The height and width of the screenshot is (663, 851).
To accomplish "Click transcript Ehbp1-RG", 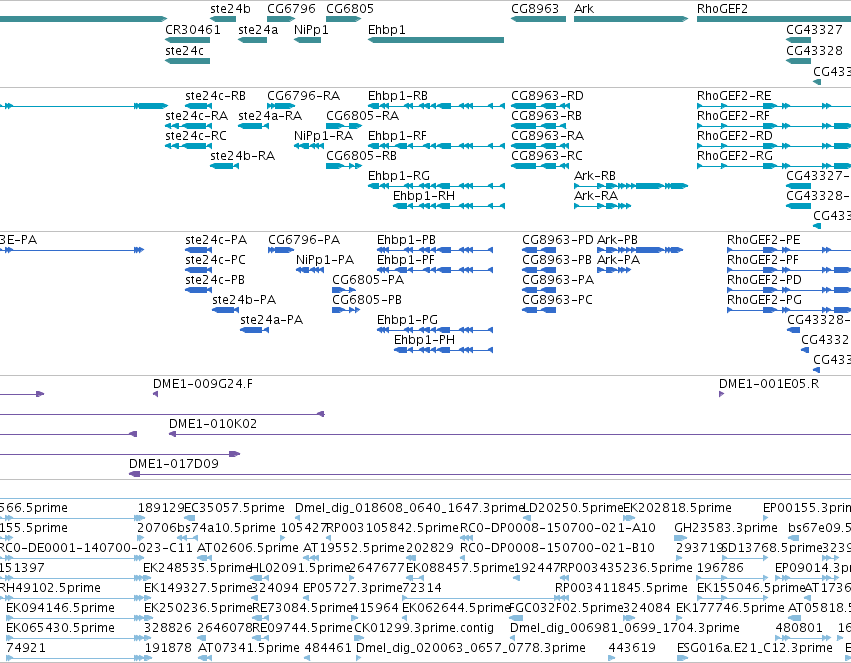I will 436,186.
